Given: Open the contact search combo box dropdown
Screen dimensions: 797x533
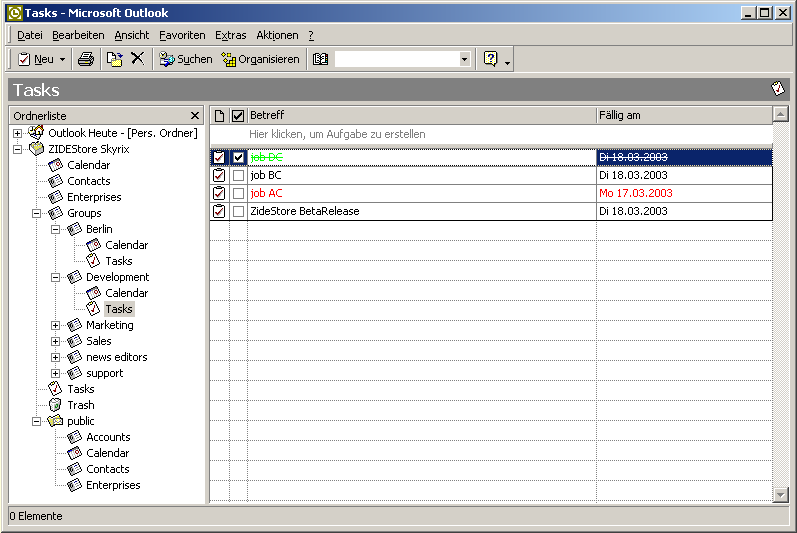Looking at the screenshot, I should pyautogui.click(x=464, y=59).
